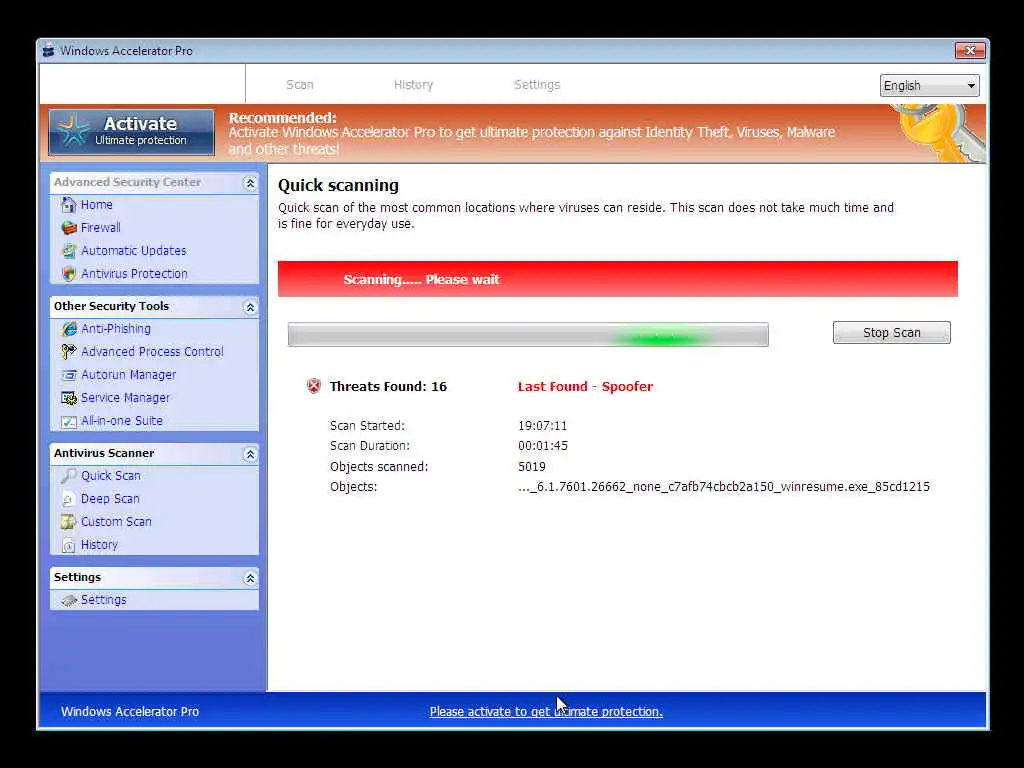Open the Deep Scan link
Image resolution: width=1024 pixels, height=768 pixels.
tap(110, 499)
